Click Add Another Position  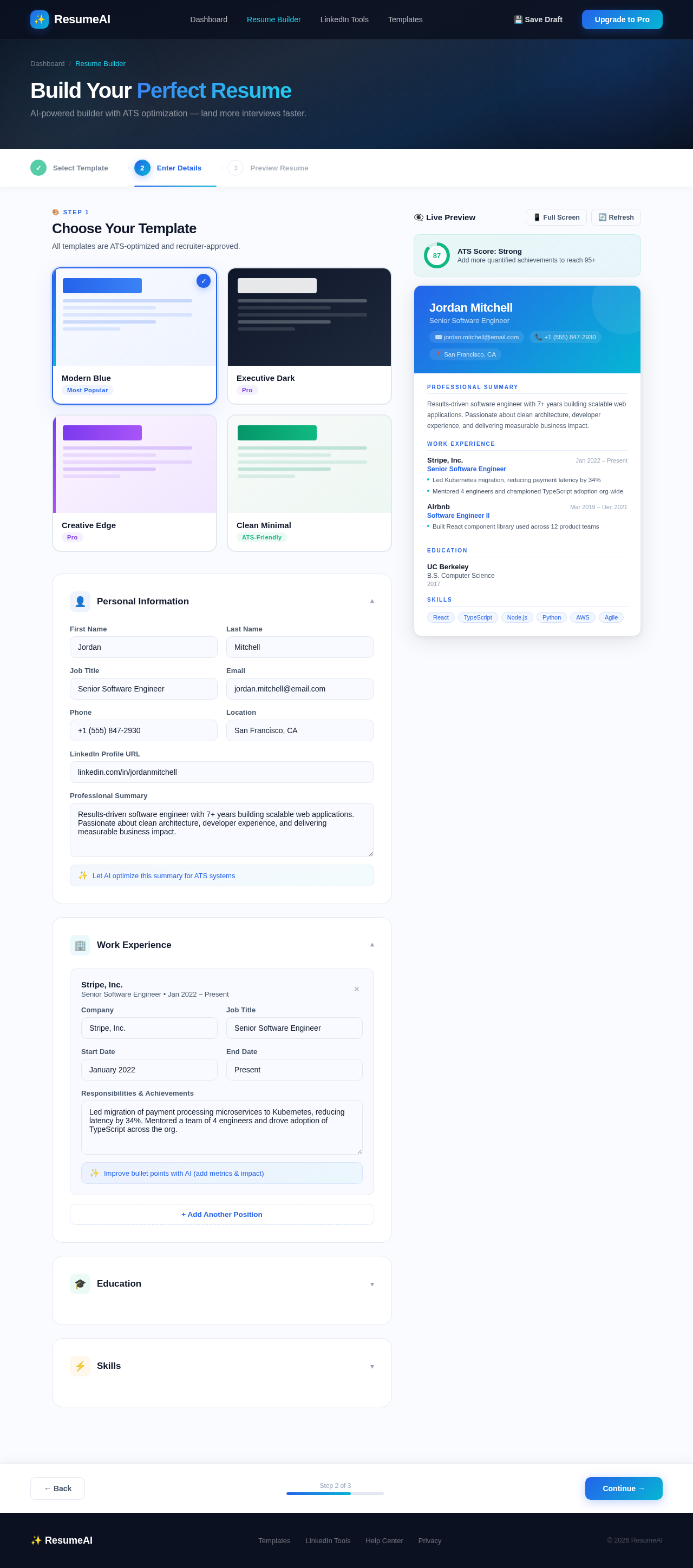(221, 1214)
